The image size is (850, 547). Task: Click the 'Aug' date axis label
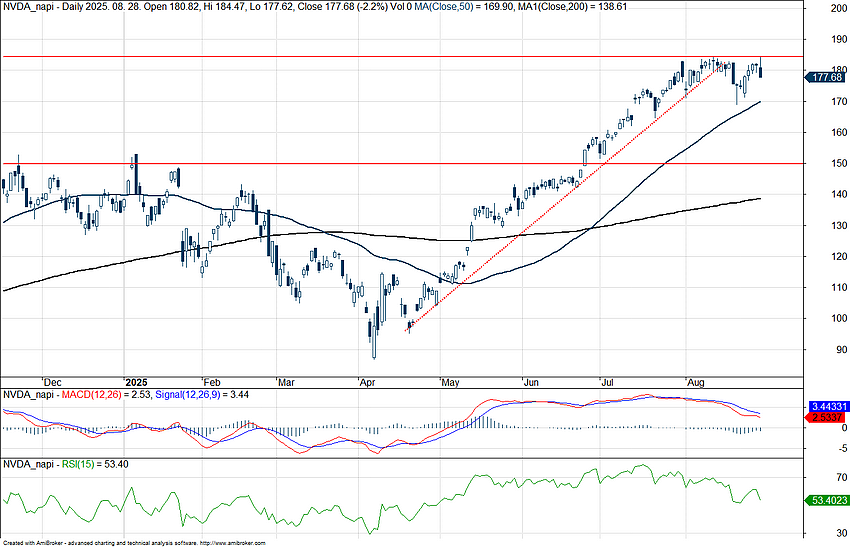pos(696,382)
